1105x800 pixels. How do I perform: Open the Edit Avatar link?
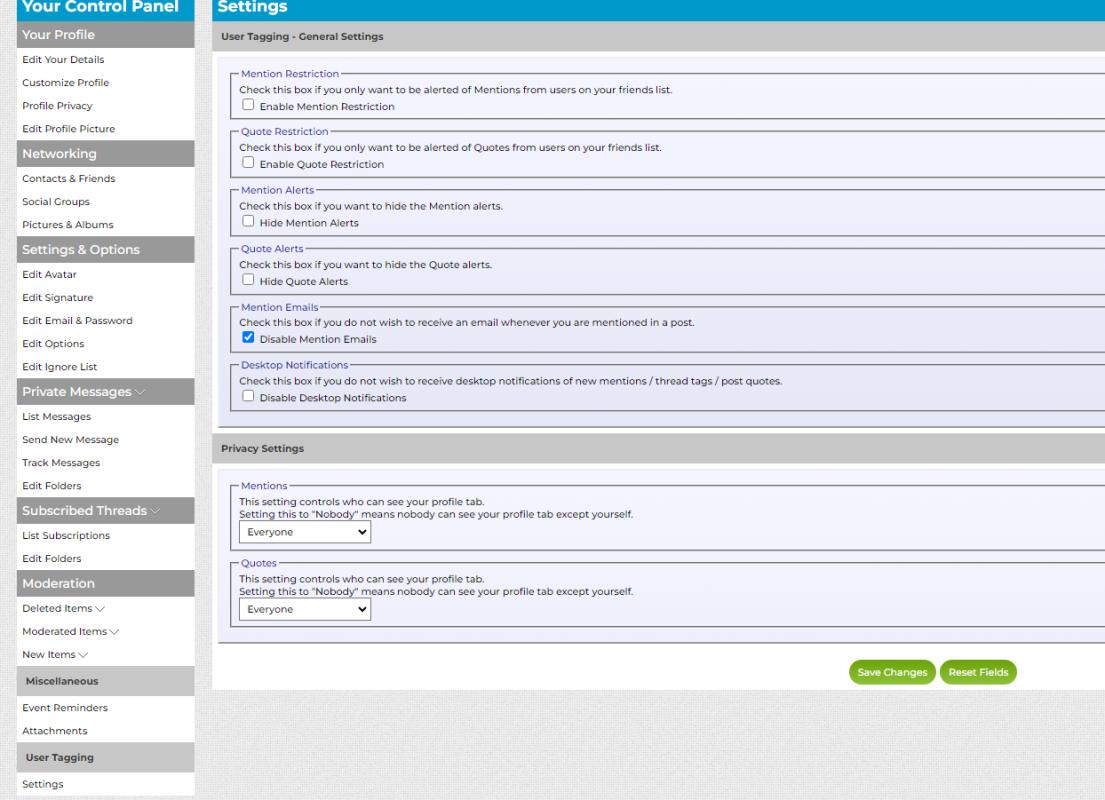(49, 275)
